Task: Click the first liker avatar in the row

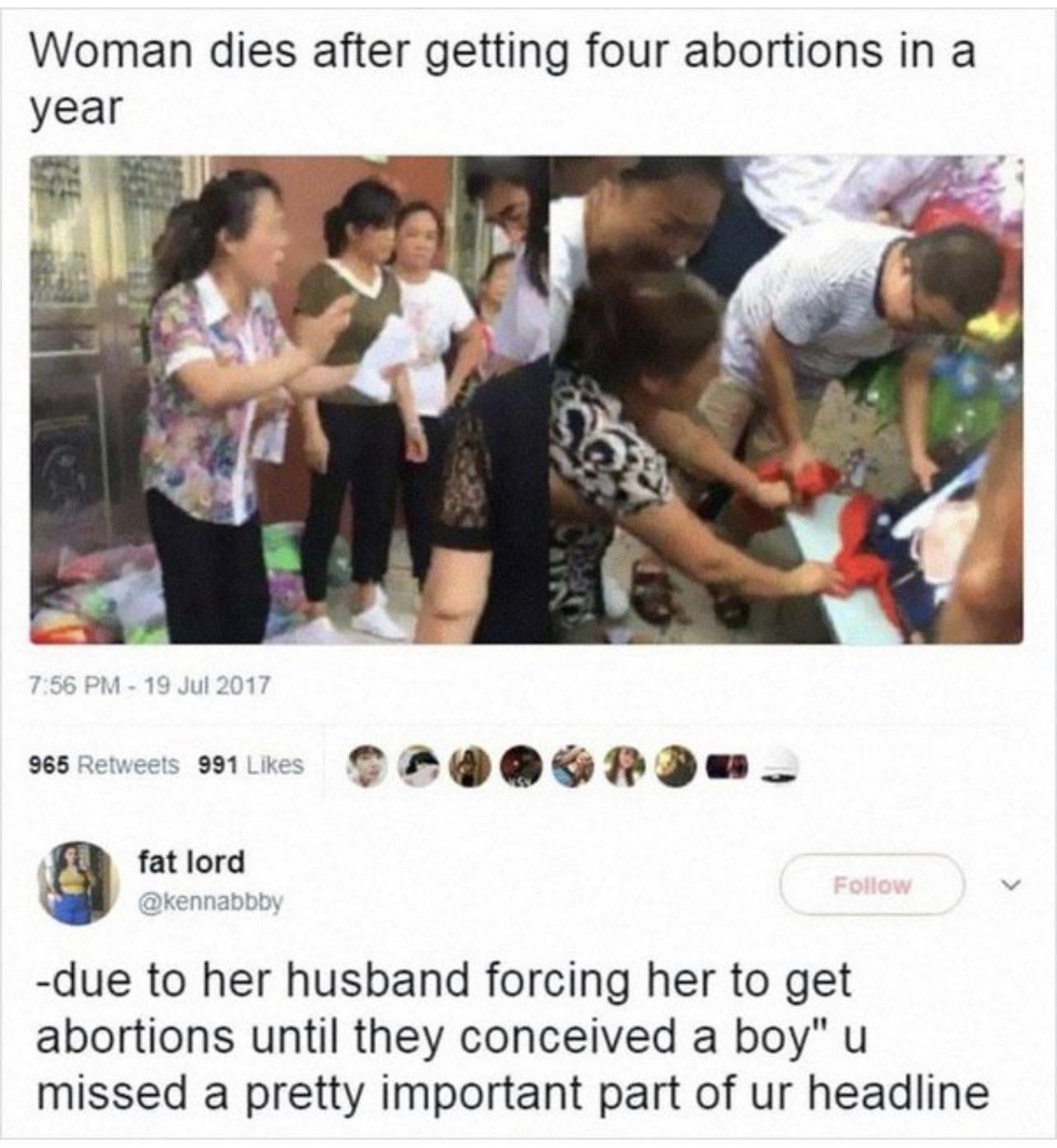Action: coord(366,767)
